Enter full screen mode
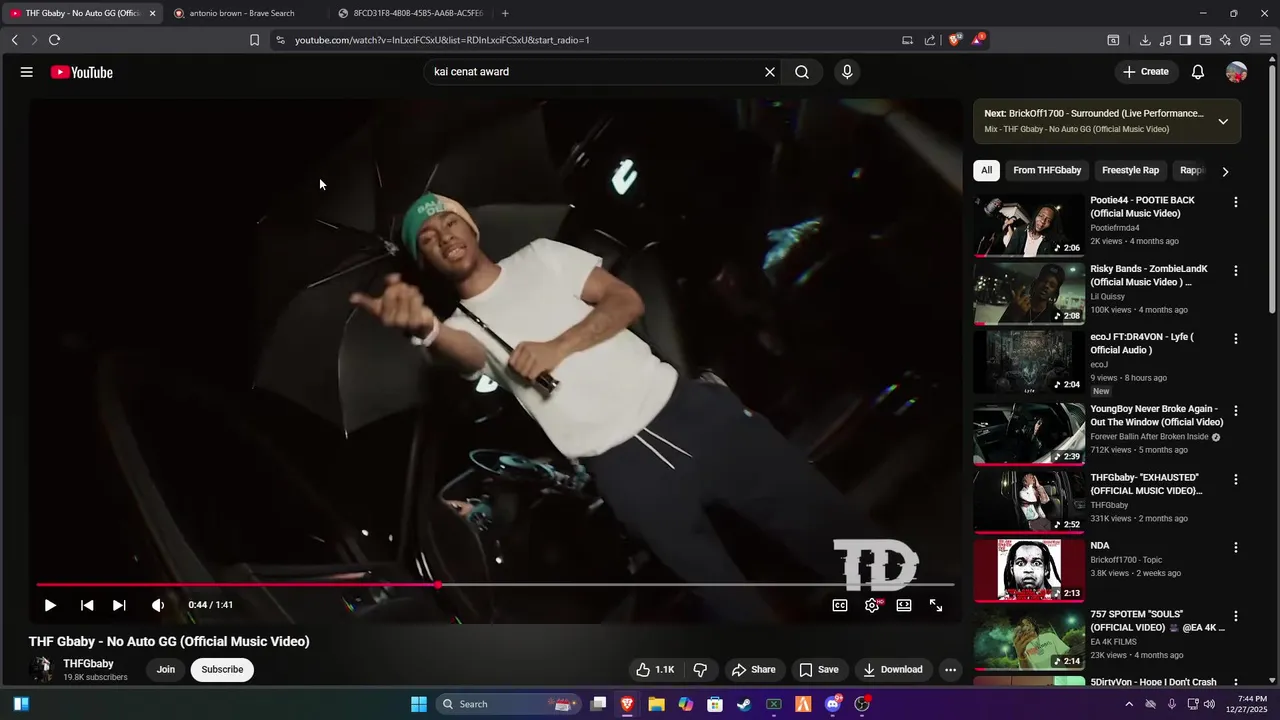Screen dimensions: 1280x720 (x=936, y=605)
